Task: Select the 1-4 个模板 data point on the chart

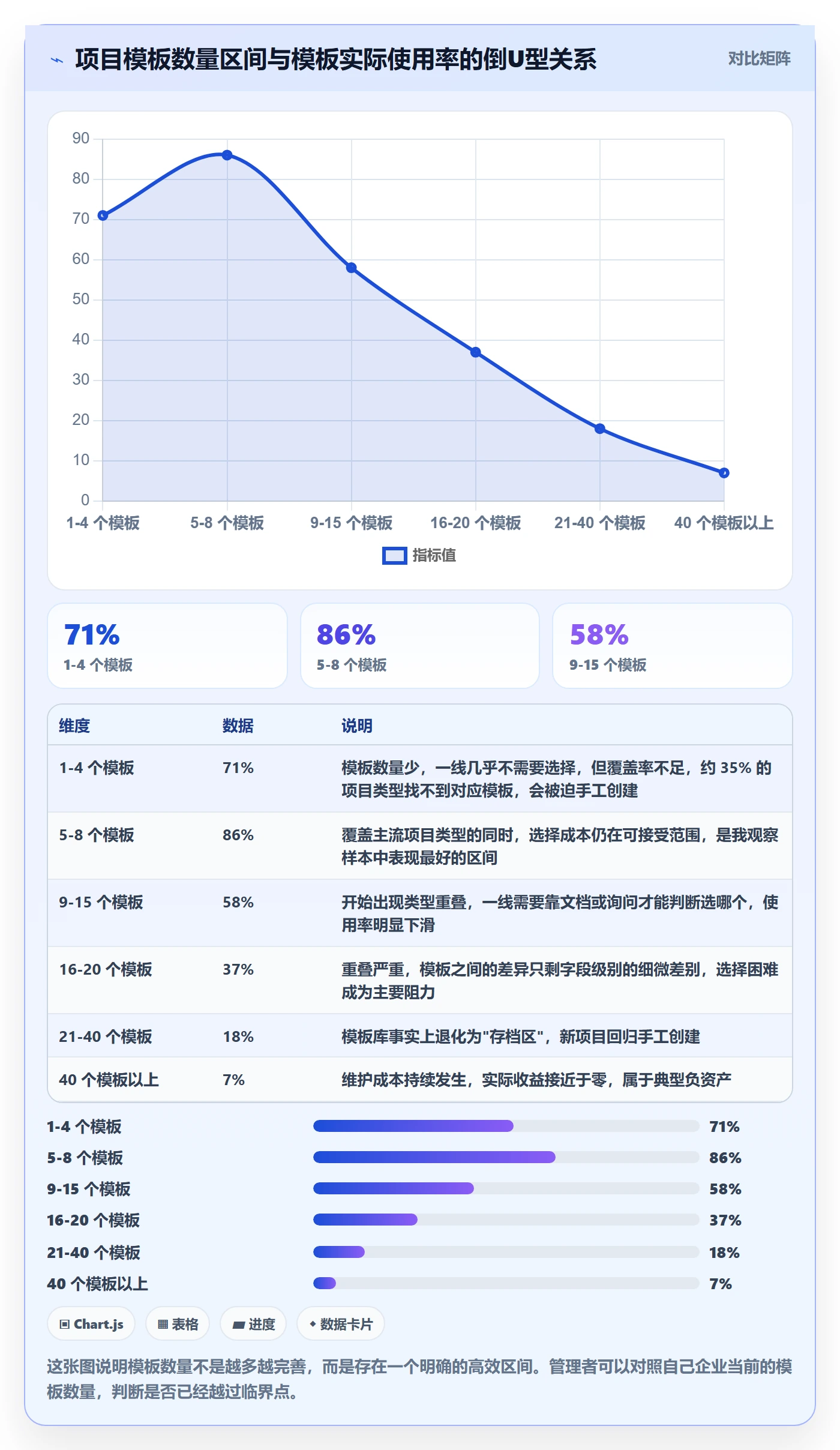Action: coord(103,215)
